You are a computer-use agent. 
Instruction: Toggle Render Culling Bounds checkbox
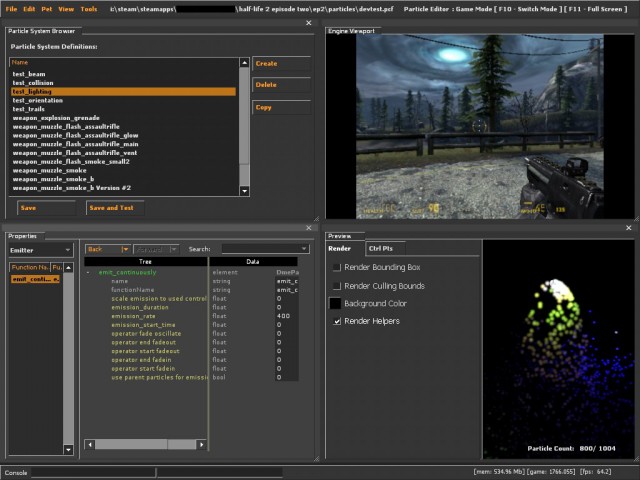(336, 286)
